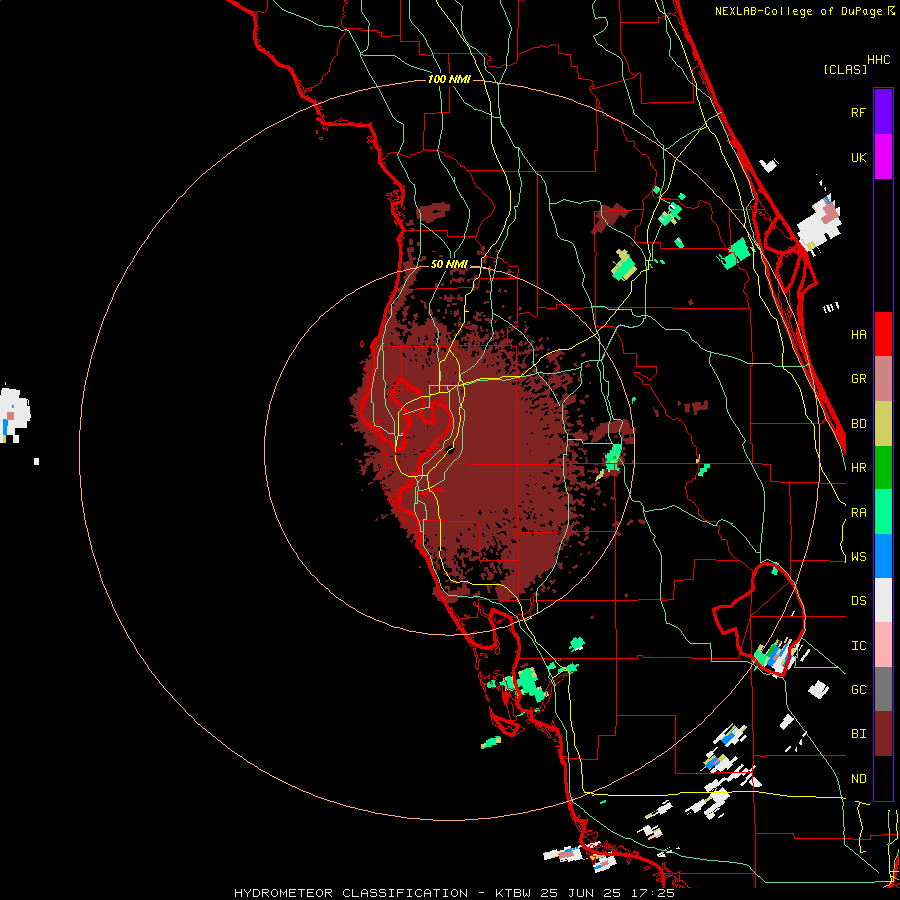Image resolution: width=900 pixels, height=900 pixels.
Task: Click the DS legend label
Action: [x=858, y=601]
